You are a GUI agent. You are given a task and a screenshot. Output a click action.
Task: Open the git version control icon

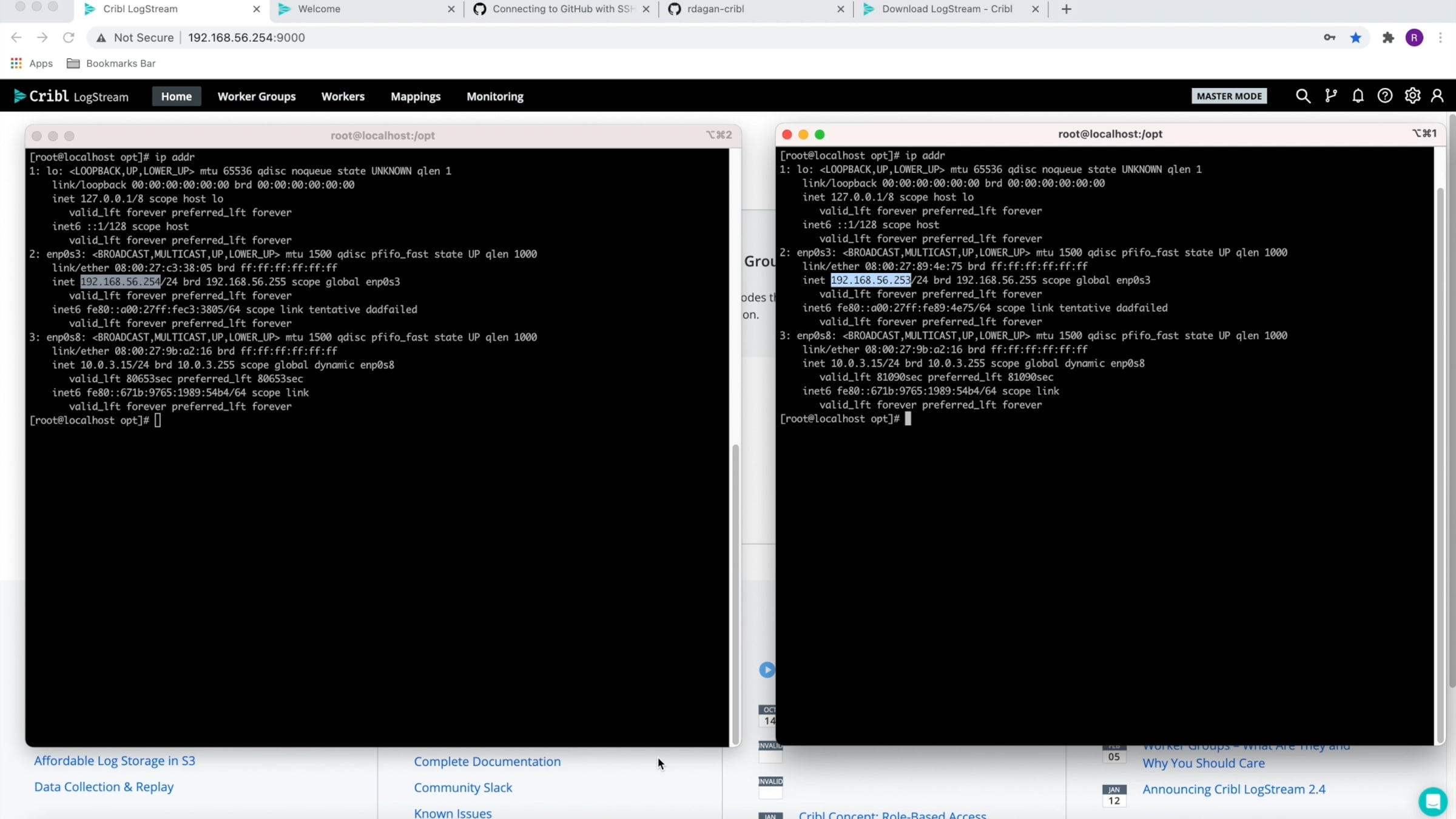tap(1330, 96)
